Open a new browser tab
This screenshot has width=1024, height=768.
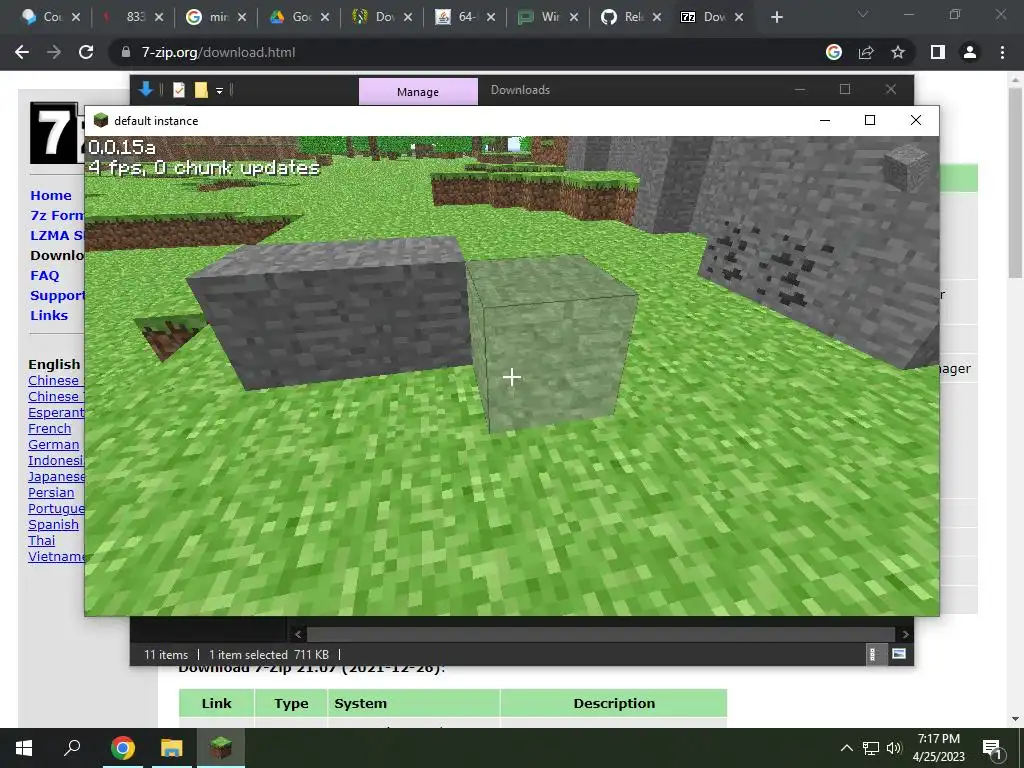[x=776, y=17]
